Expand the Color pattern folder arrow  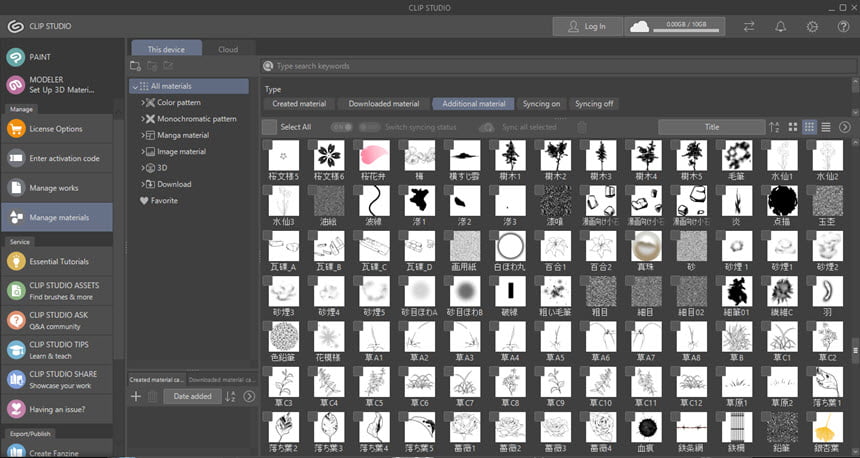[143, 103]
